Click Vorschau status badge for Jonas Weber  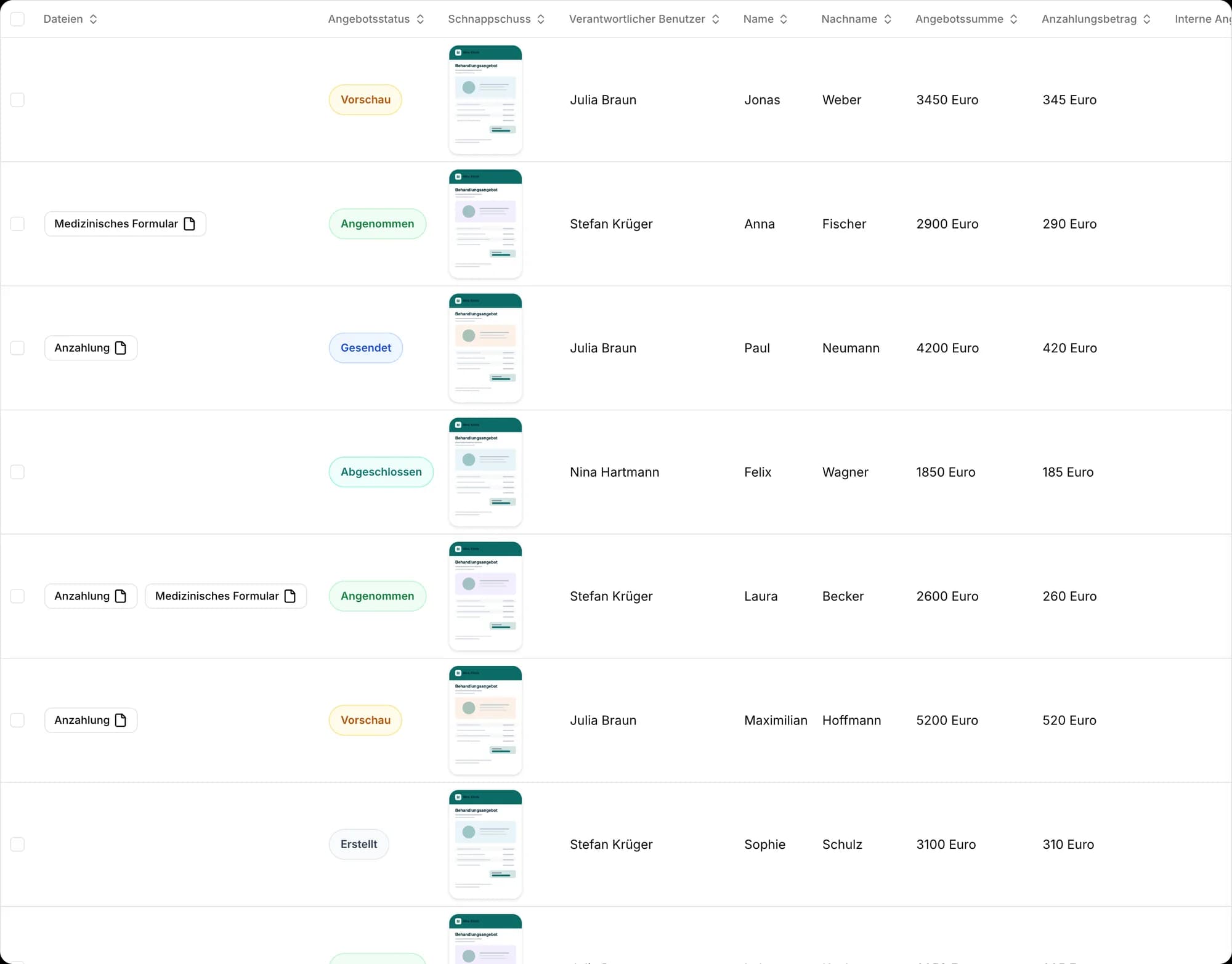365,100
